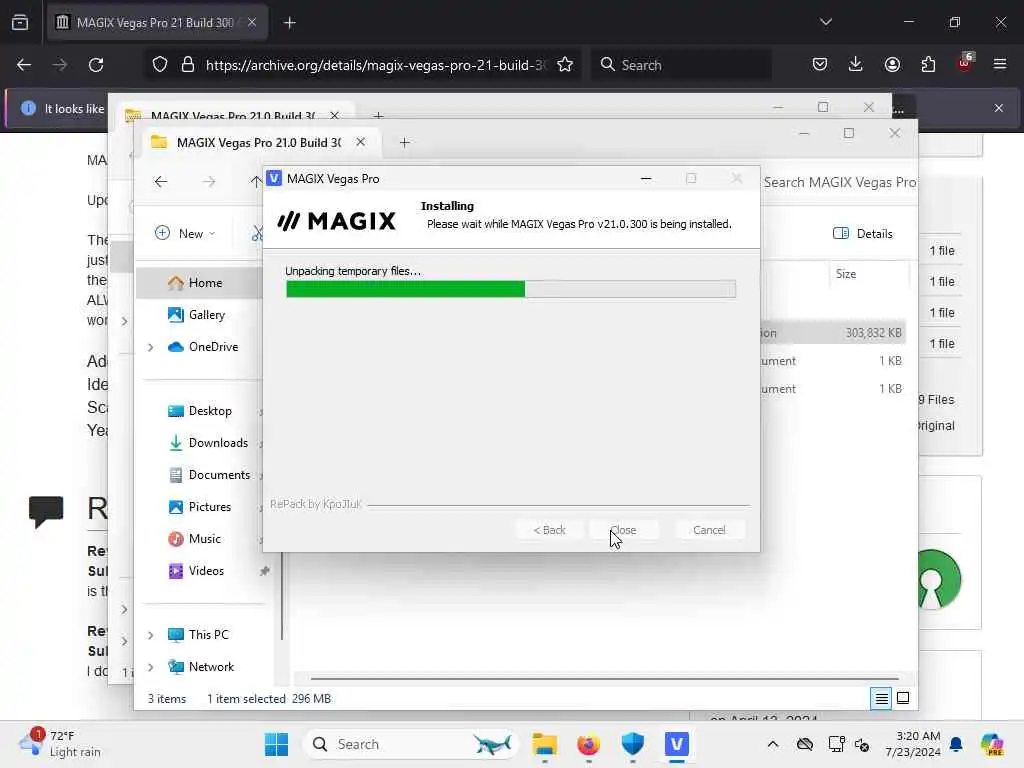Show hidden tray icons chevron
The image size is (1024, 768).
[x=773, y=744]
